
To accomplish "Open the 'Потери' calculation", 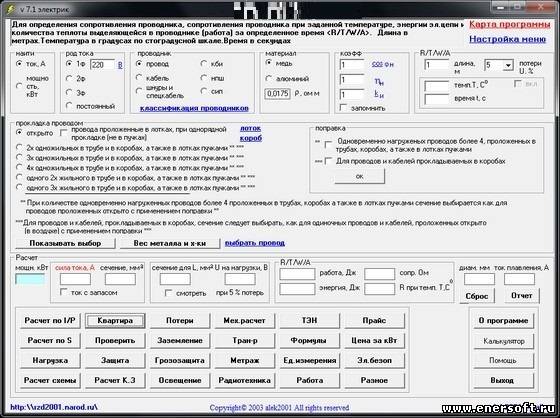I will click(x=180, y=320).
